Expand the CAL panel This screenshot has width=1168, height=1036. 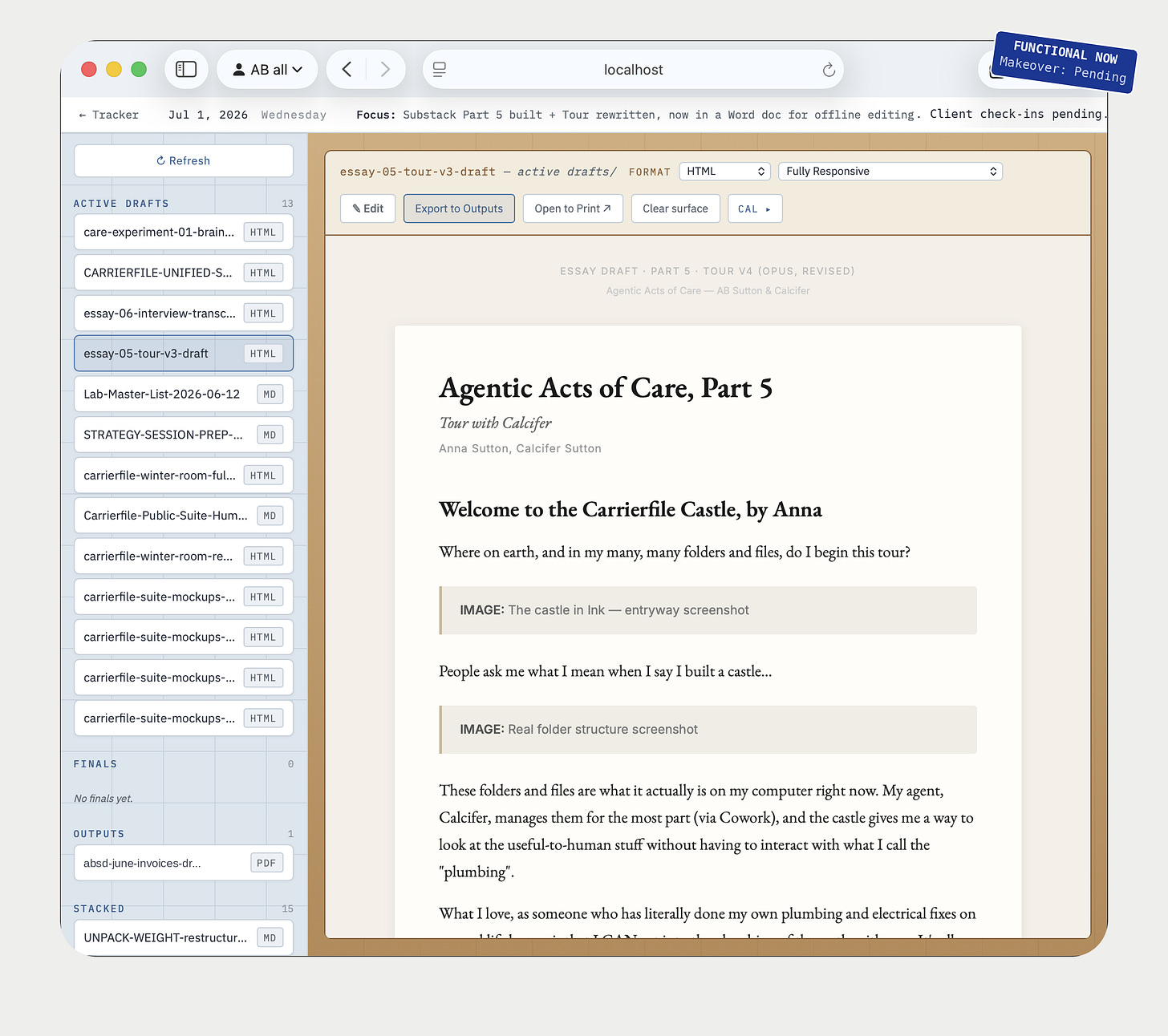tap(755, 208)
